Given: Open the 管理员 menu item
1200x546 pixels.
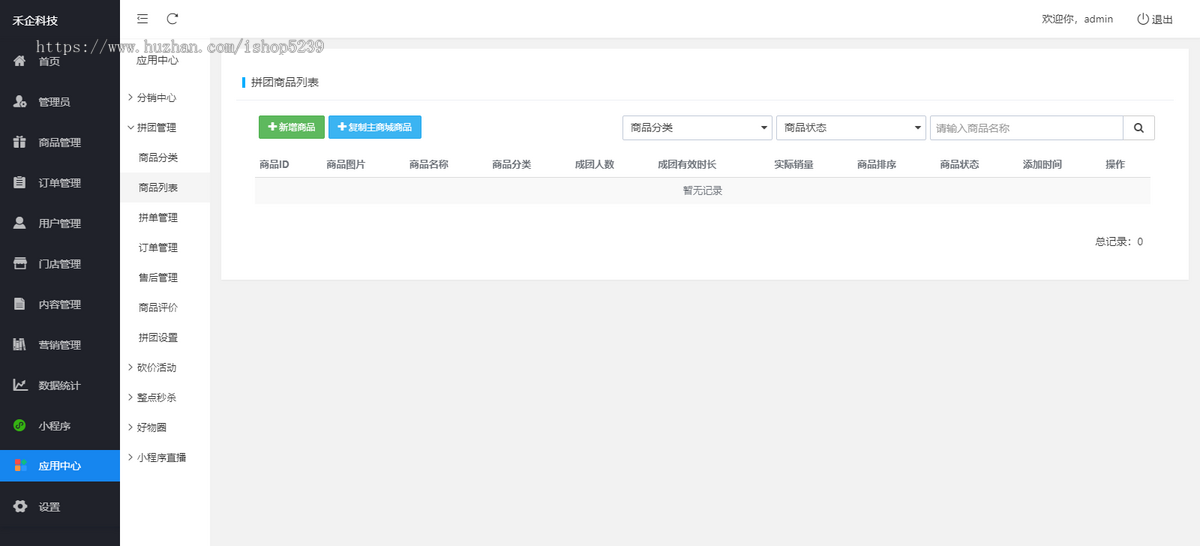Looking at the screenshot, I should pyautogui.click(x=60, y=102).
